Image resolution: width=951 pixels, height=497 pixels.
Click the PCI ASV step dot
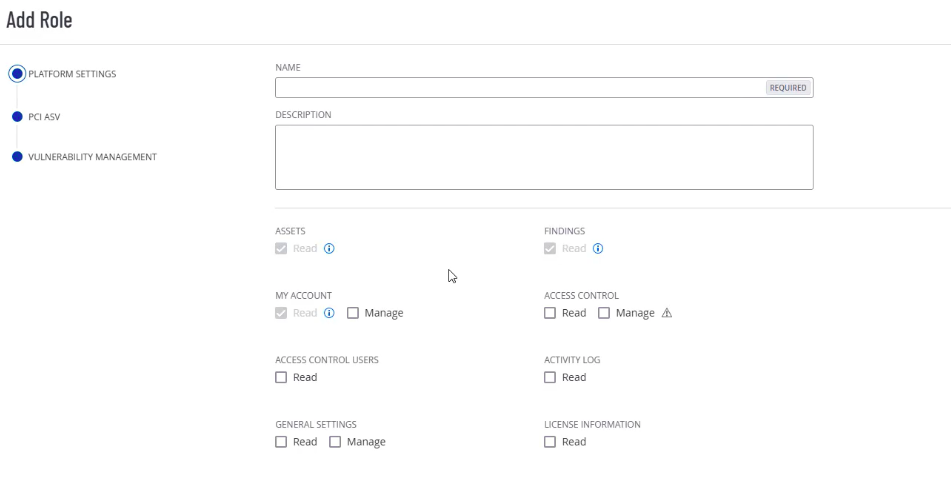pyautogui.click(x=17, y=117)
